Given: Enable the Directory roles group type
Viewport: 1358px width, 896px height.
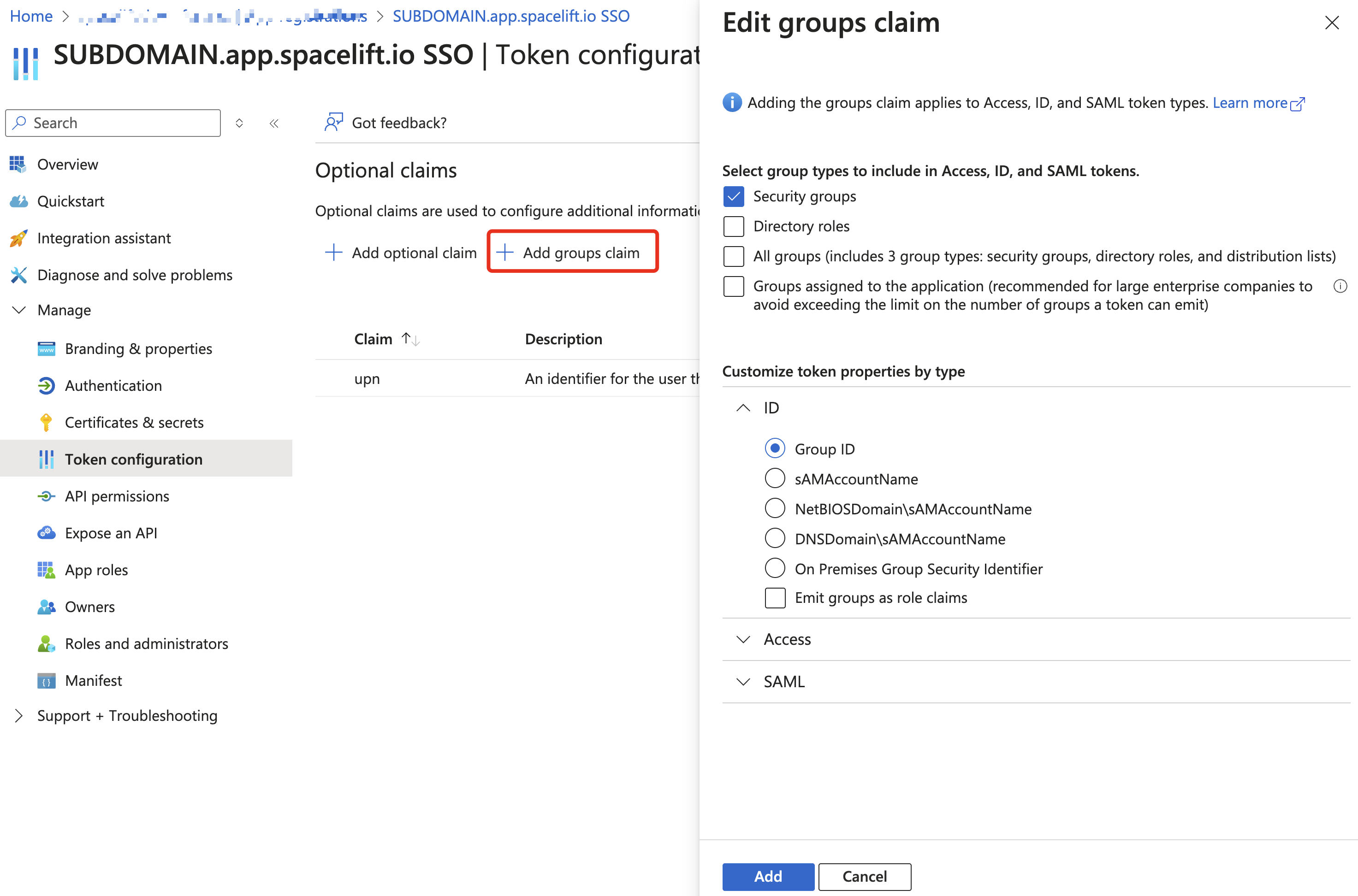Looking at the screenshot, I should (733, 226).
